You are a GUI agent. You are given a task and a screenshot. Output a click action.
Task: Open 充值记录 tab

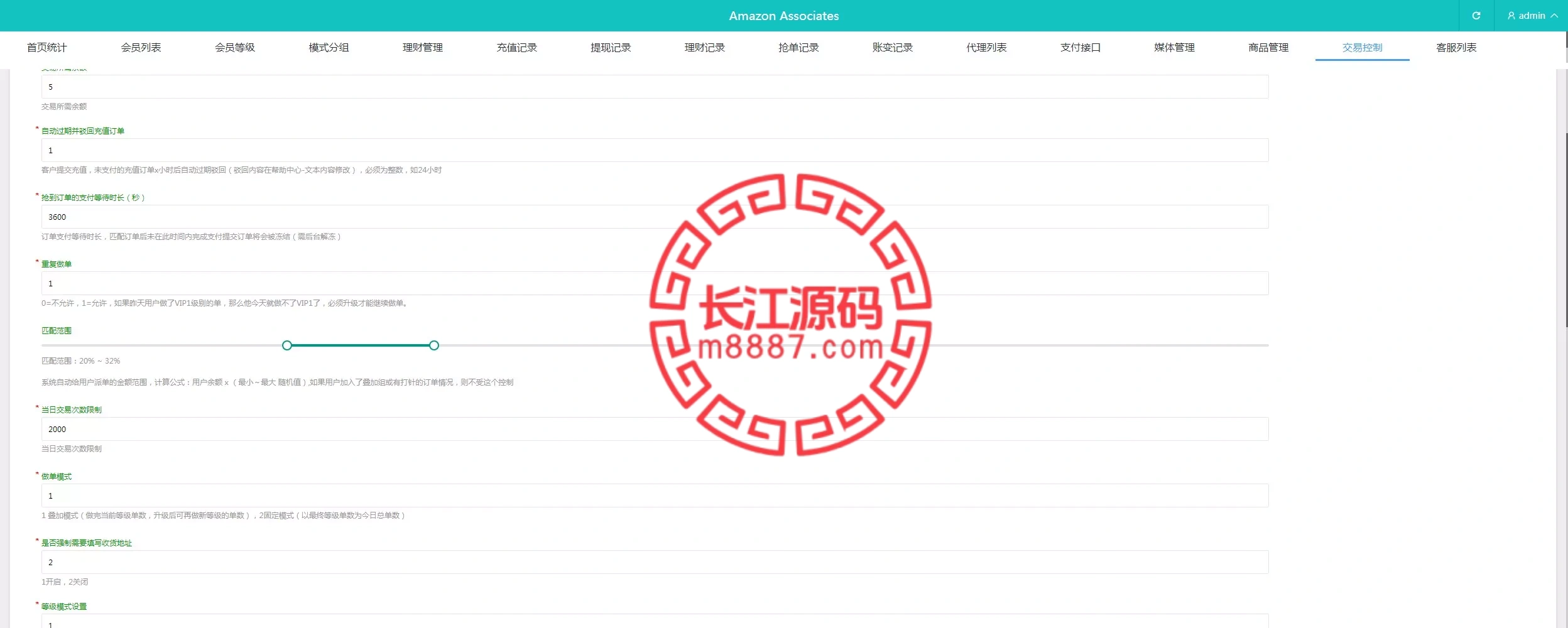pyautogui.click(x=516, y=48)
